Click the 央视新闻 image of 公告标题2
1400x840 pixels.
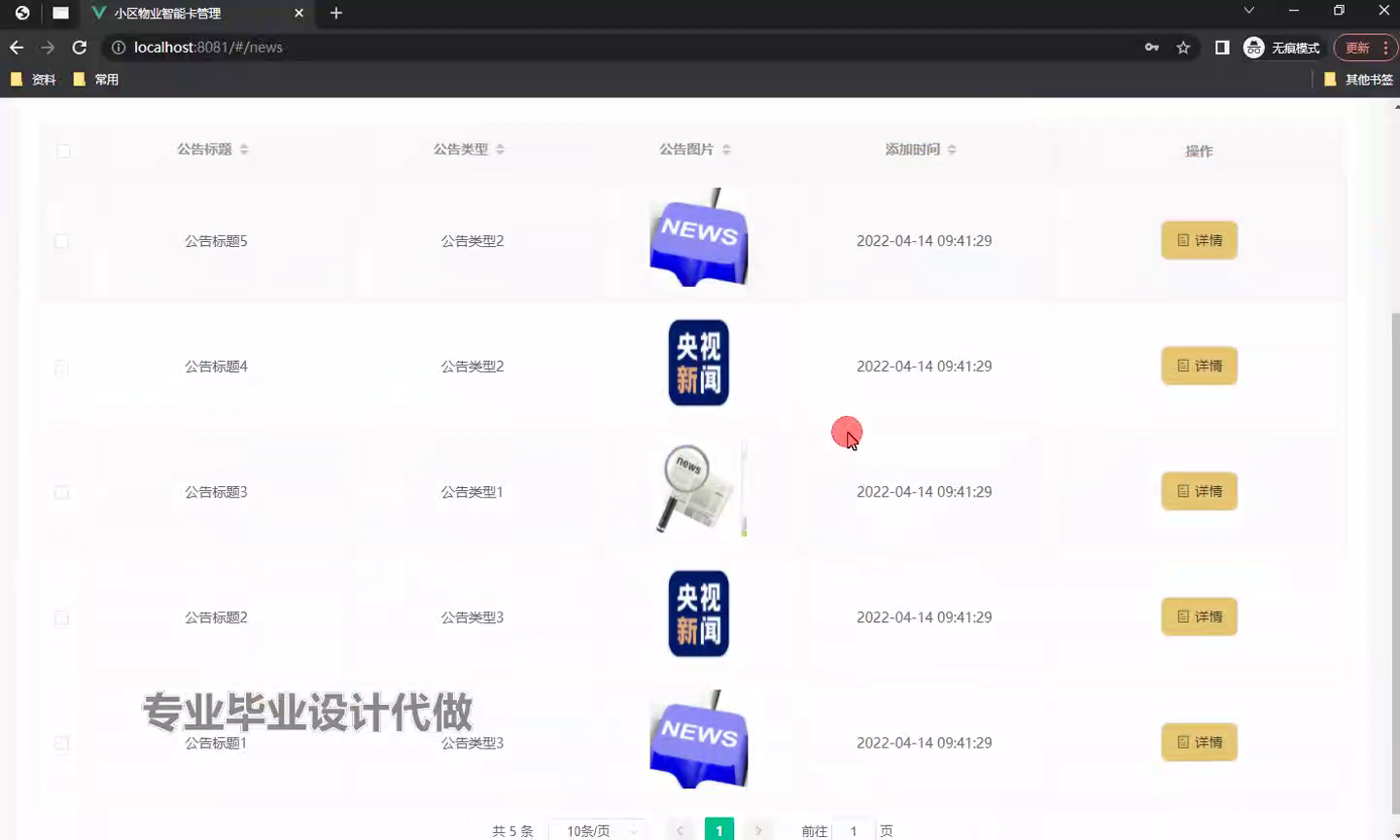(x=699, y=613)
